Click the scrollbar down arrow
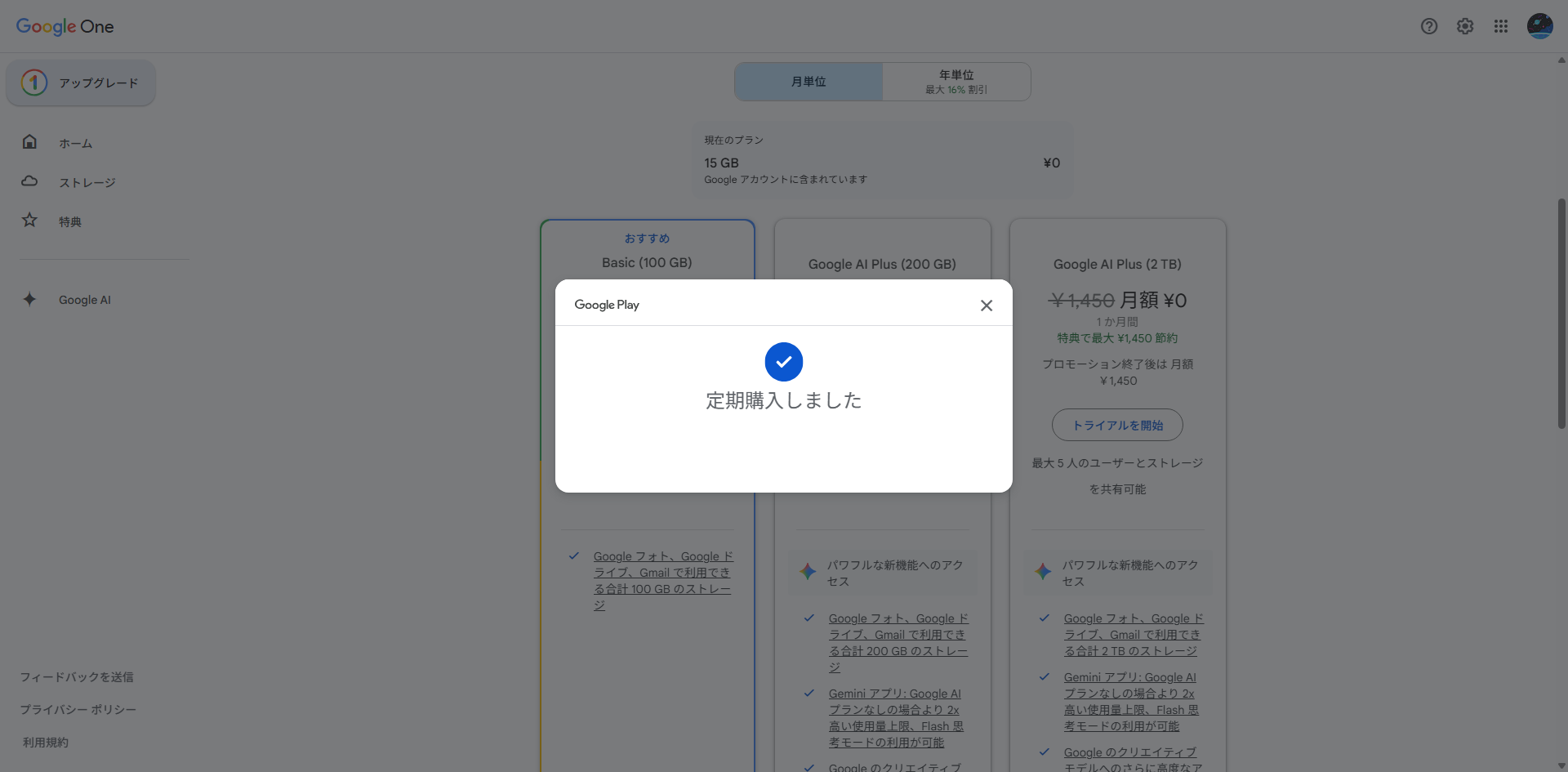The width and height of the screenshot is (1568, 772). click(1561, 766)
